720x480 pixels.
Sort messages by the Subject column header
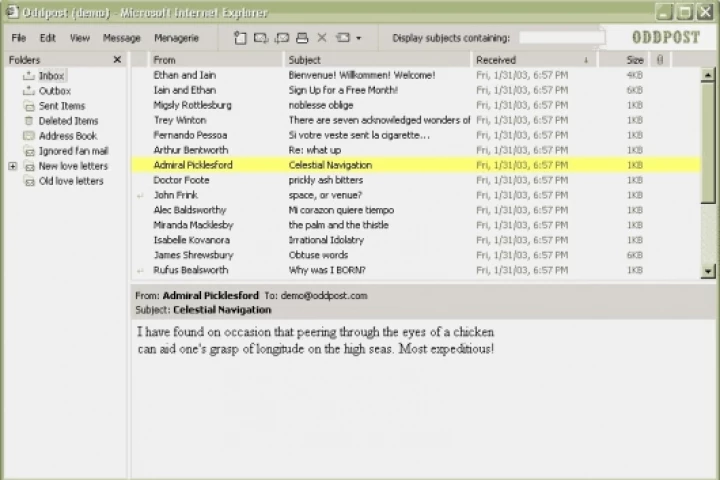(x=378, y=60)
